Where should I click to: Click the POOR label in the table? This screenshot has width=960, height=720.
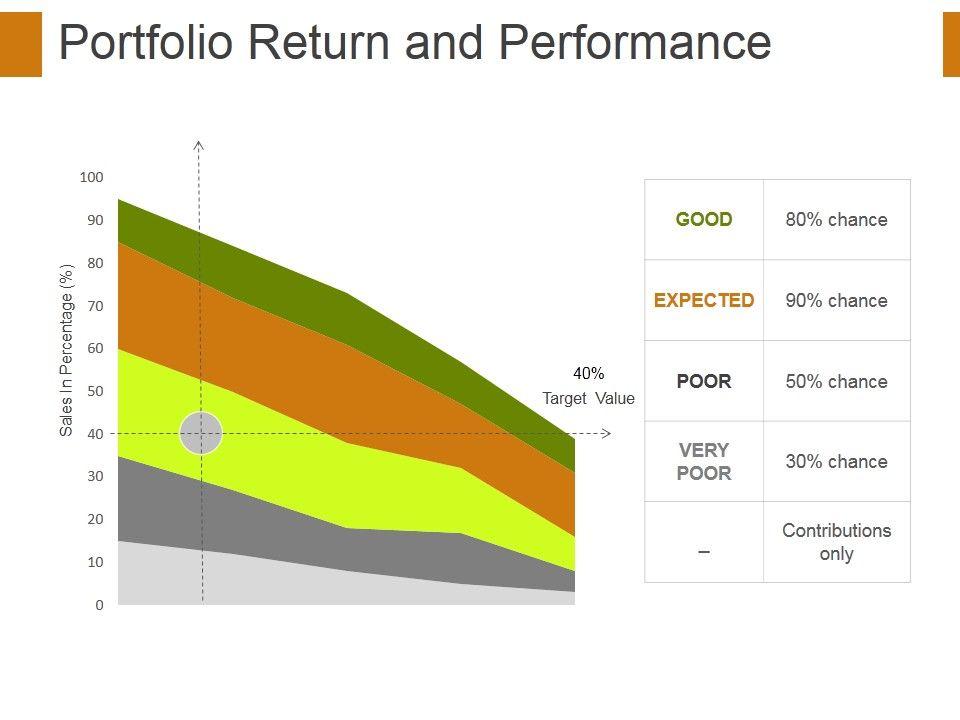[704, 381]
